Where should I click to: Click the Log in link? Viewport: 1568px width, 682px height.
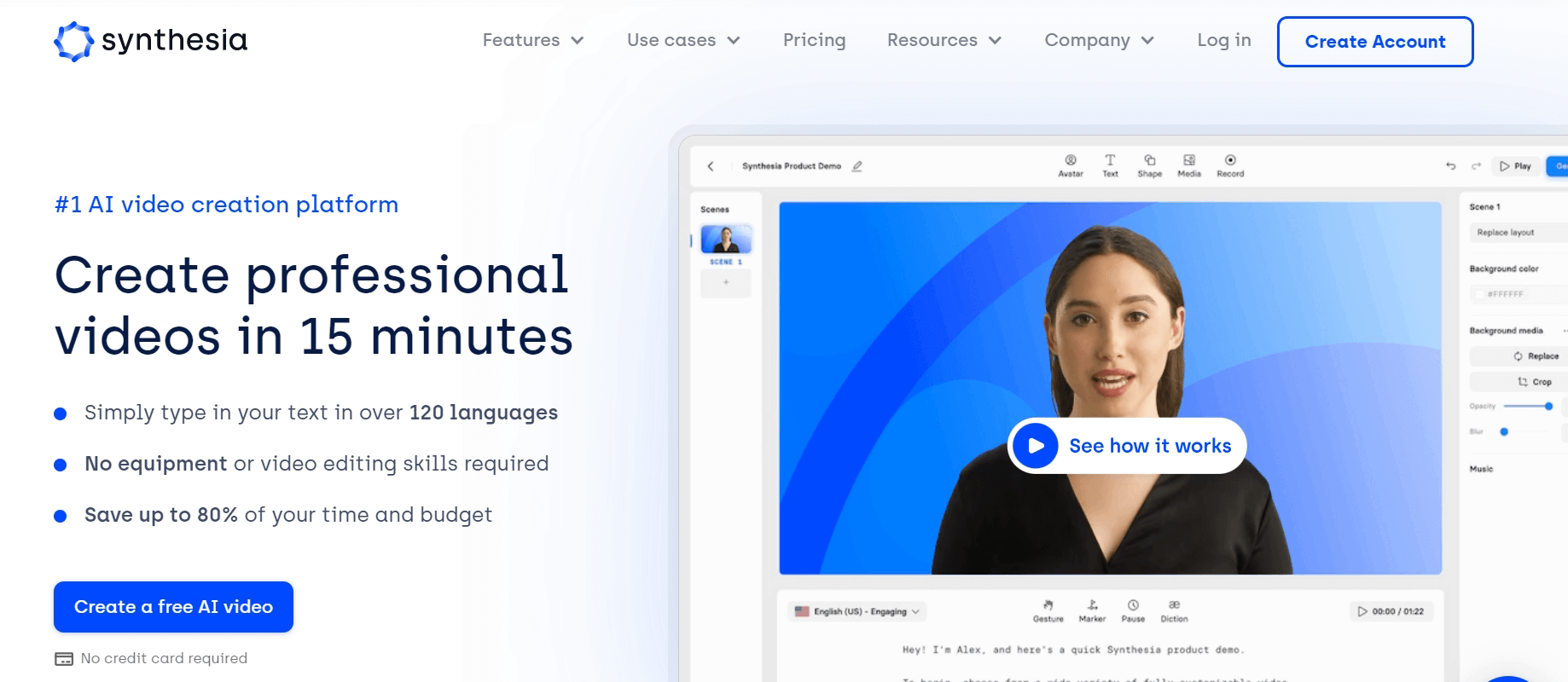click(x=1224, y=40)
